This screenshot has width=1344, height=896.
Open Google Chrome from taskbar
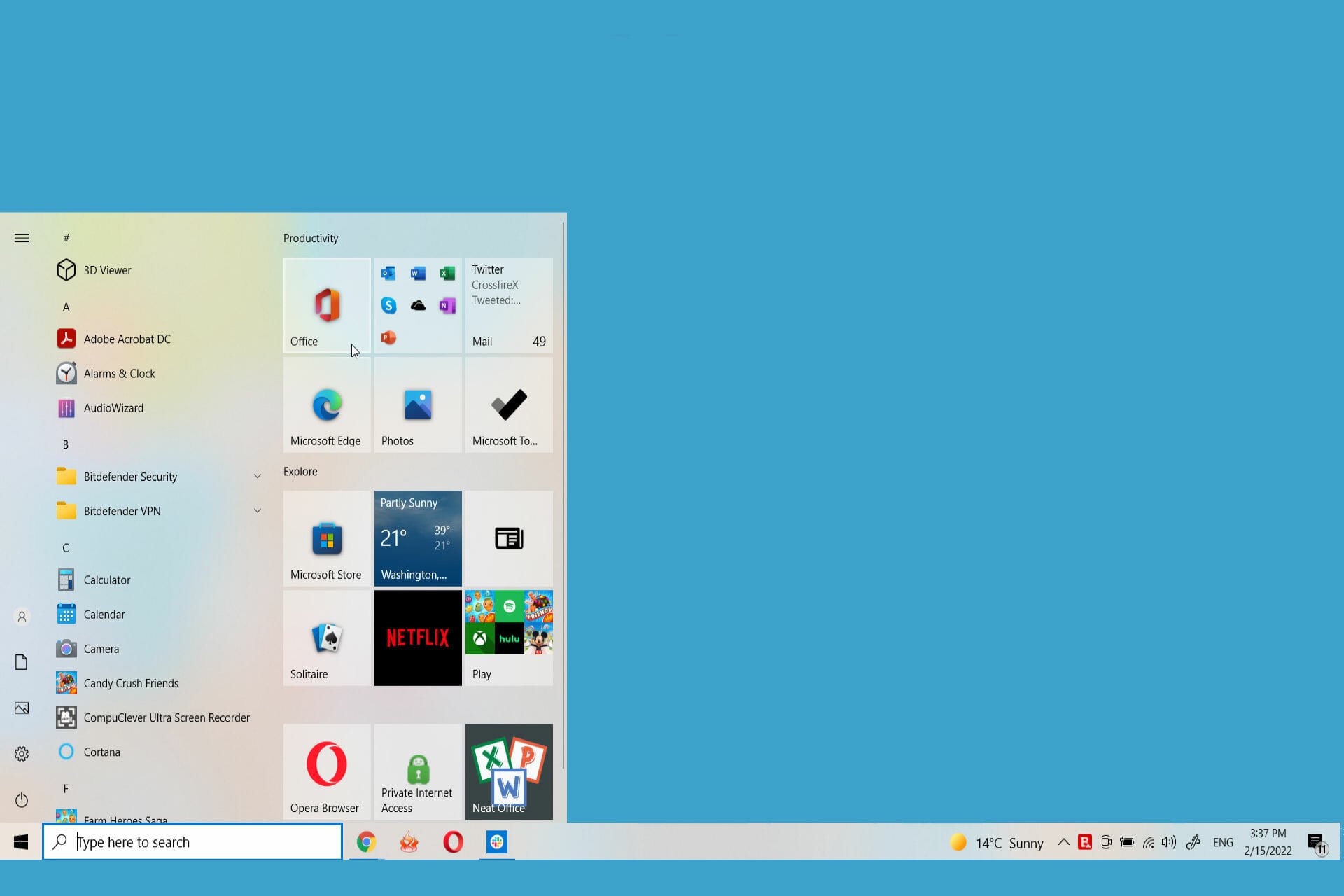pyautogui.click(x=365, y=841)
